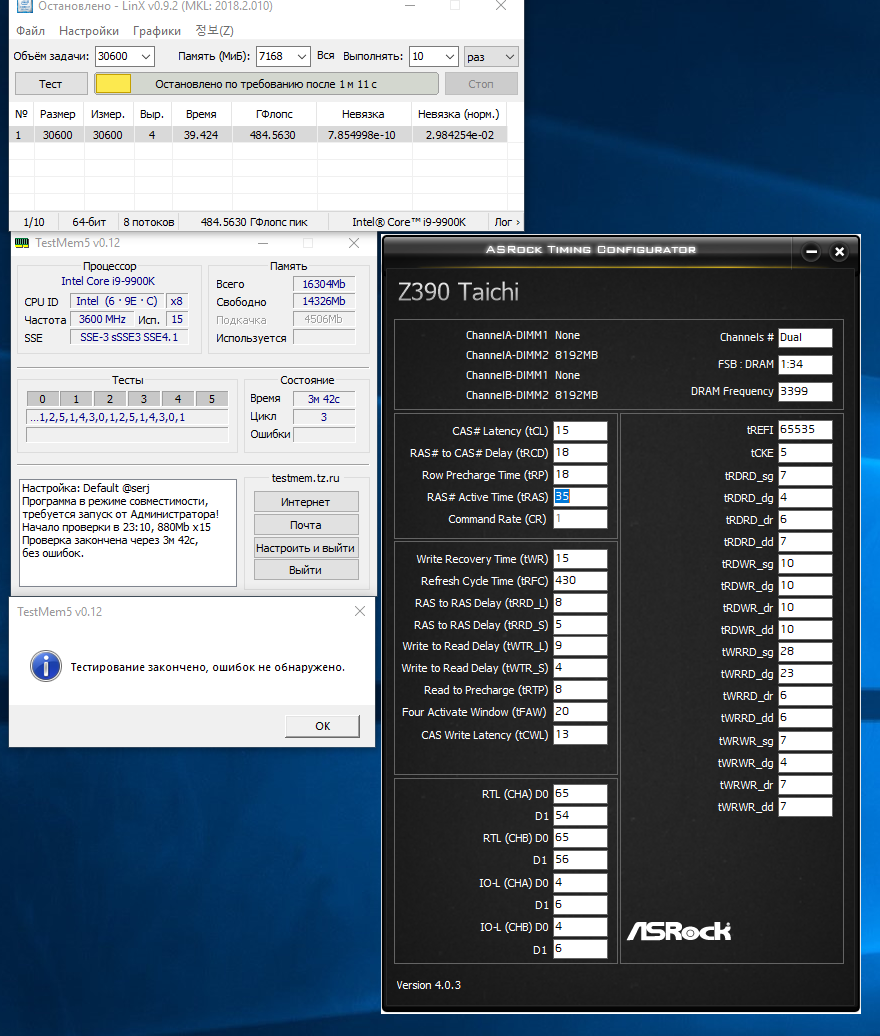Click the Version 4.0.3 label

click(x=428, y=985)
